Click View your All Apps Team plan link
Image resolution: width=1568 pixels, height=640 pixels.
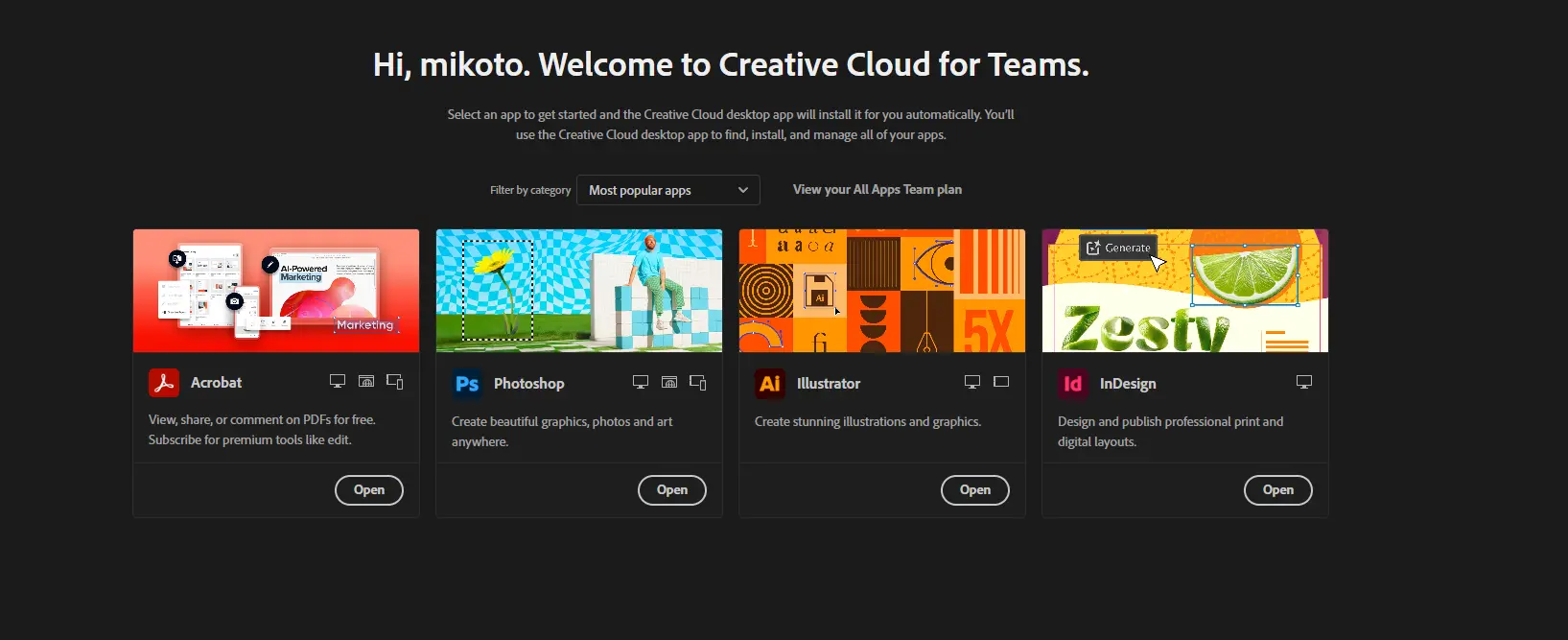pyautogui.click(x=878, y=189)
